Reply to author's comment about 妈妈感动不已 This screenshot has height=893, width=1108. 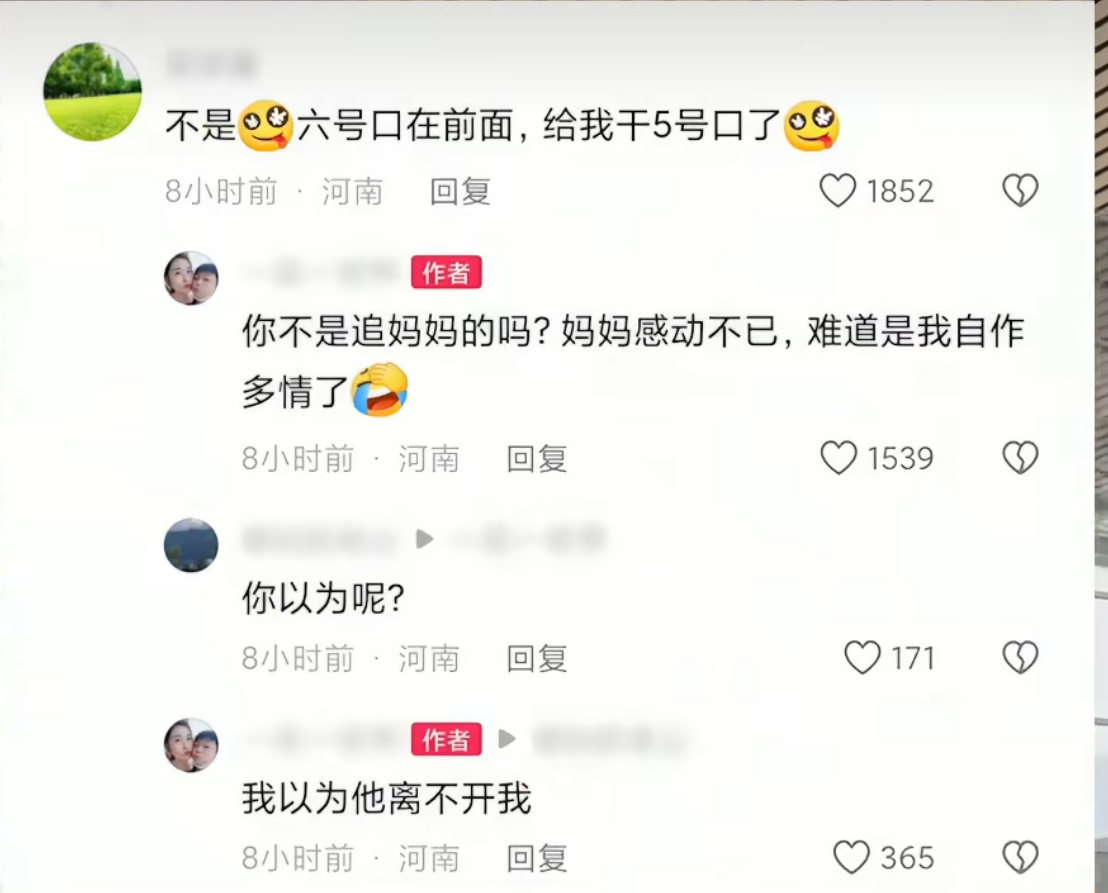[537, 459]
